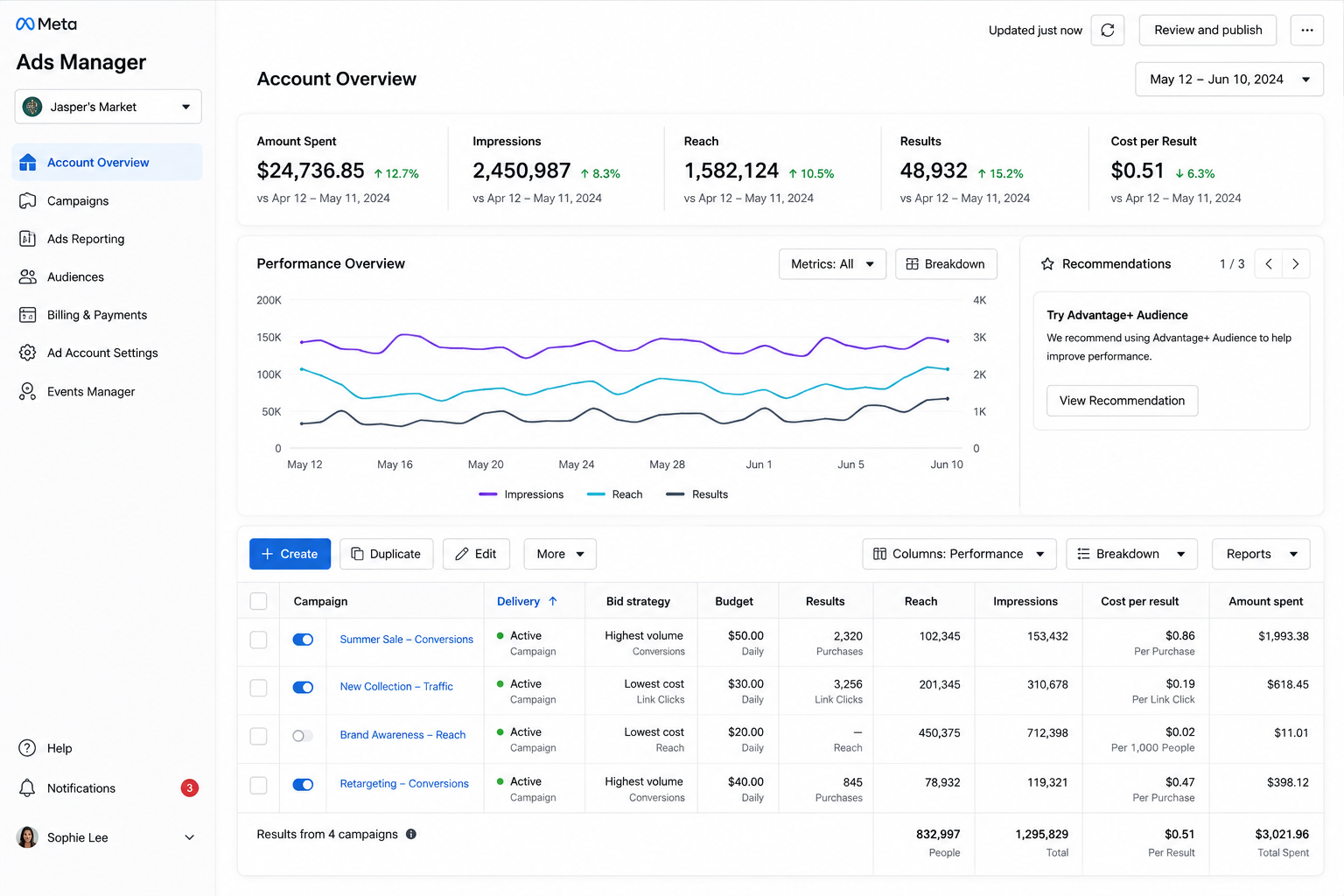Screen dimensions: 1344x896
Task: Check the select-all campaigns checkbox
Action: (x=258, y=601)
